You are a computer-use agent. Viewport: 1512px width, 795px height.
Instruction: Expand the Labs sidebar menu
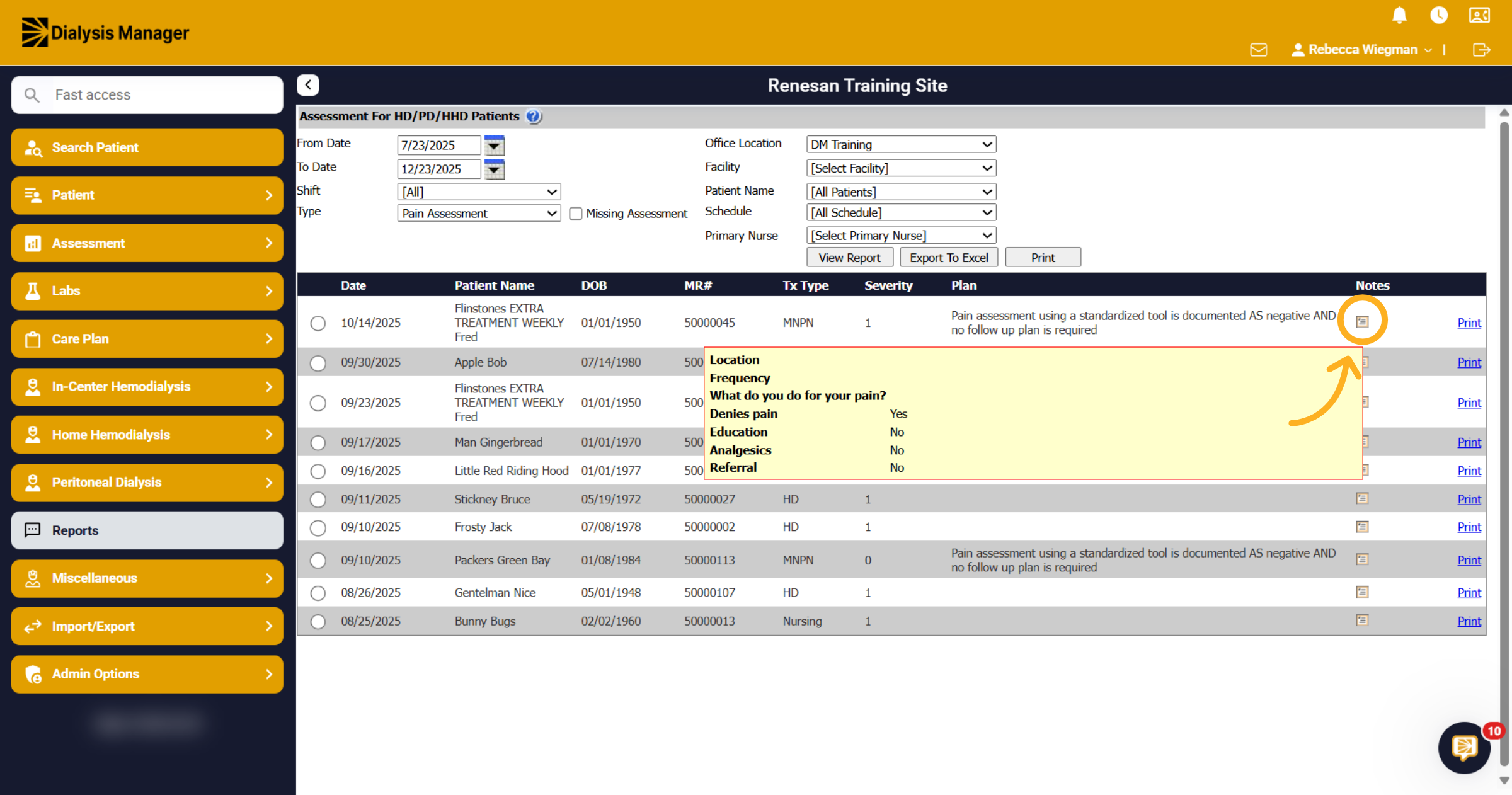pos(147,291)
